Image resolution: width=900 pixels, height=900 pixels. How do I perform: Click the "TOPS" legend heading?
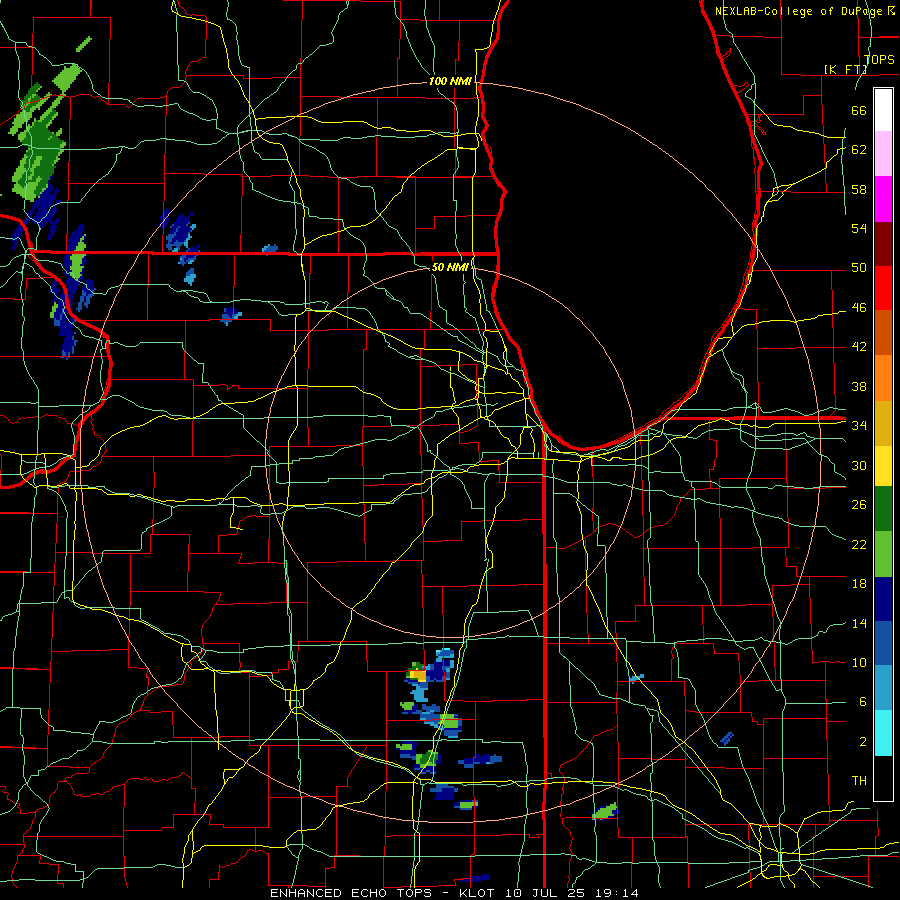pos(879,59)
